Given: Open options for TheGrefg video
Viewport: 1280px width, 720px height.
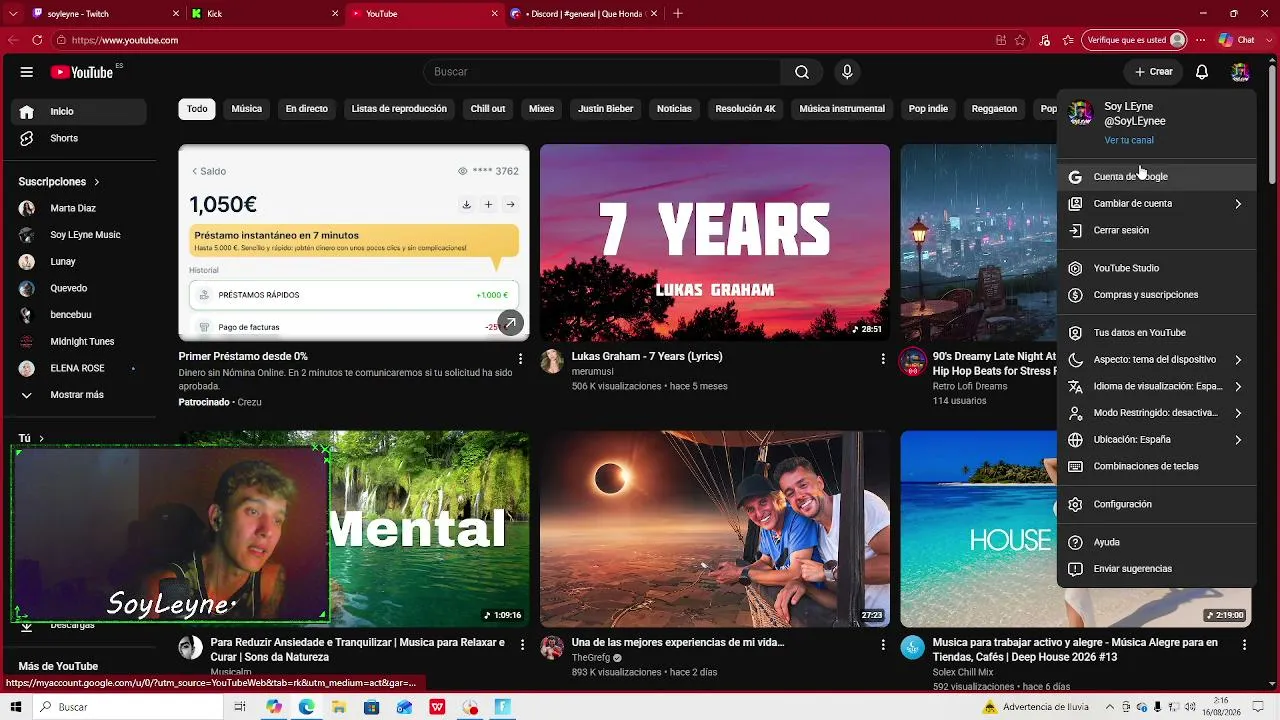Looking at the screenshot, I should pos(882,645).
